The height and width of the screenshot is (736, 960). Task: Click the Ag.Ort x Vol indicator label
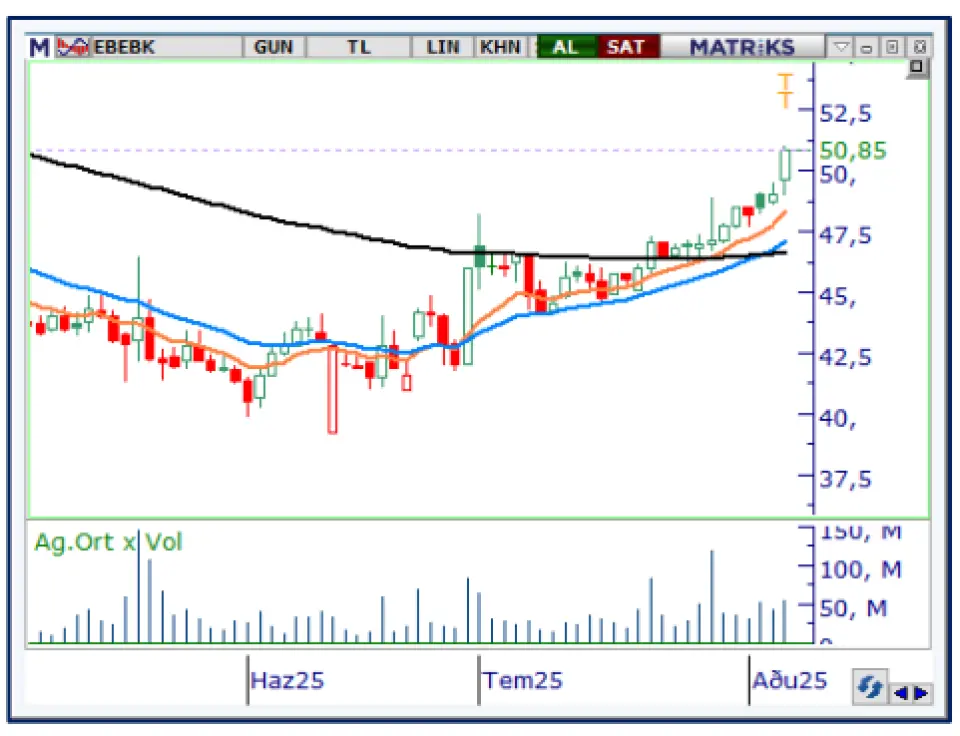(108, 542)
